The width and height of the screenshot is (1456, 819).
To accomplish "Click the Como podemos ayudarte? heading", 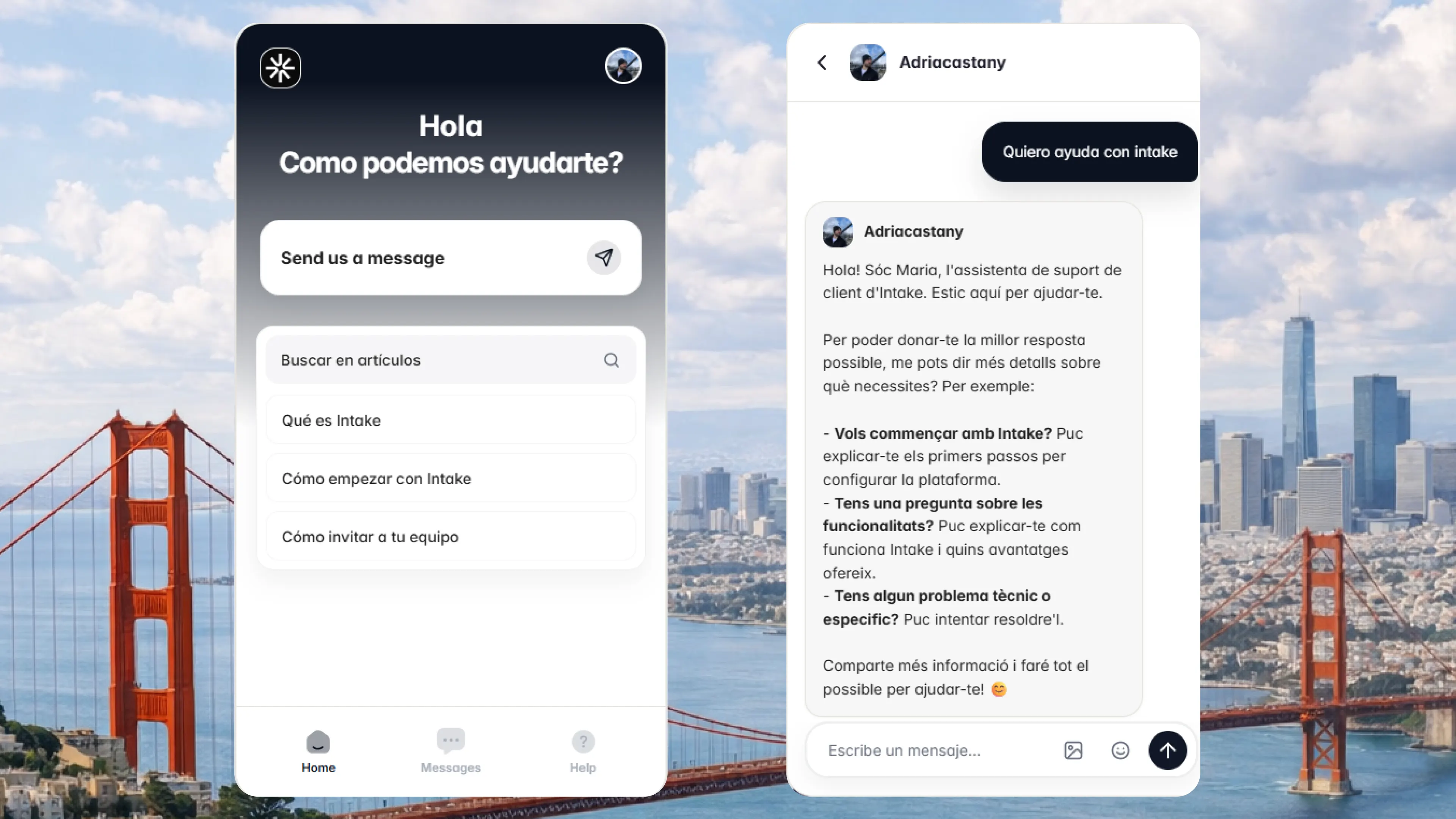I will coord(450,163).
